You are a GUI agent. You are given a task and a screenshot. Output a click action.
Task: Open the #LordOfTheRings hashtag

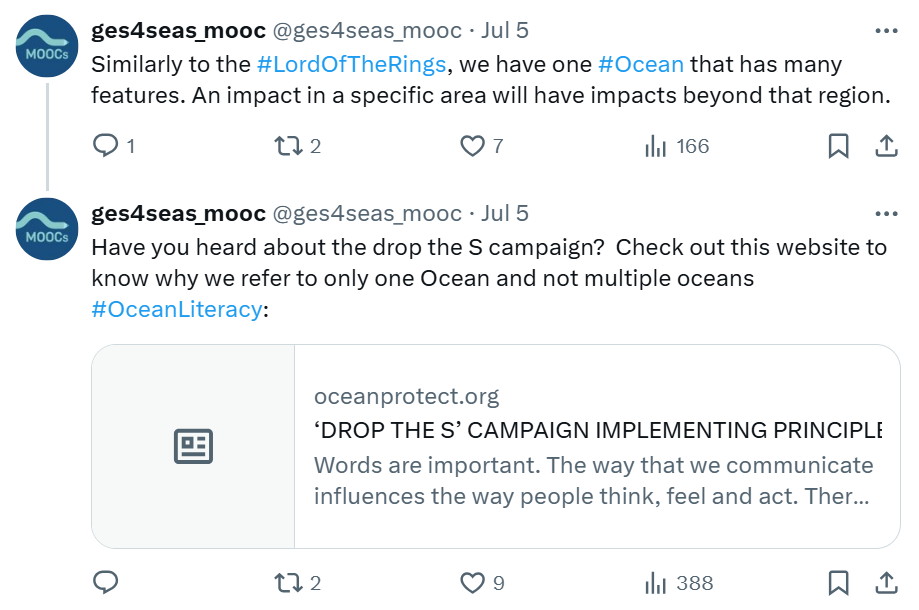(x=351, y=65)
